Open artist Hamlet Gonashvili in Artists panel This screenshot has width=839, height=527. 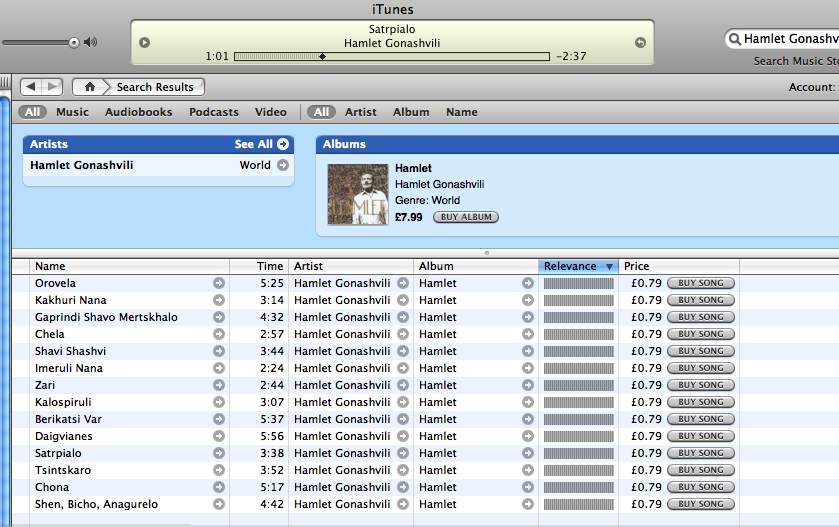click(x=82, y=165)
